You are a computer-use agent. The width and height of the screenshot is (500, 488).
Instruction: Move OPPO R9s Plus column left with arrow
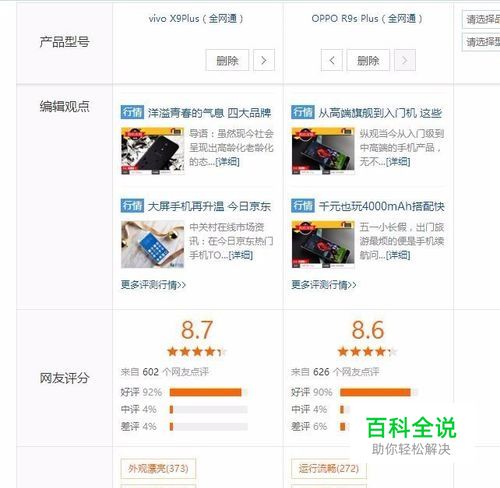[x=332, y=60]
